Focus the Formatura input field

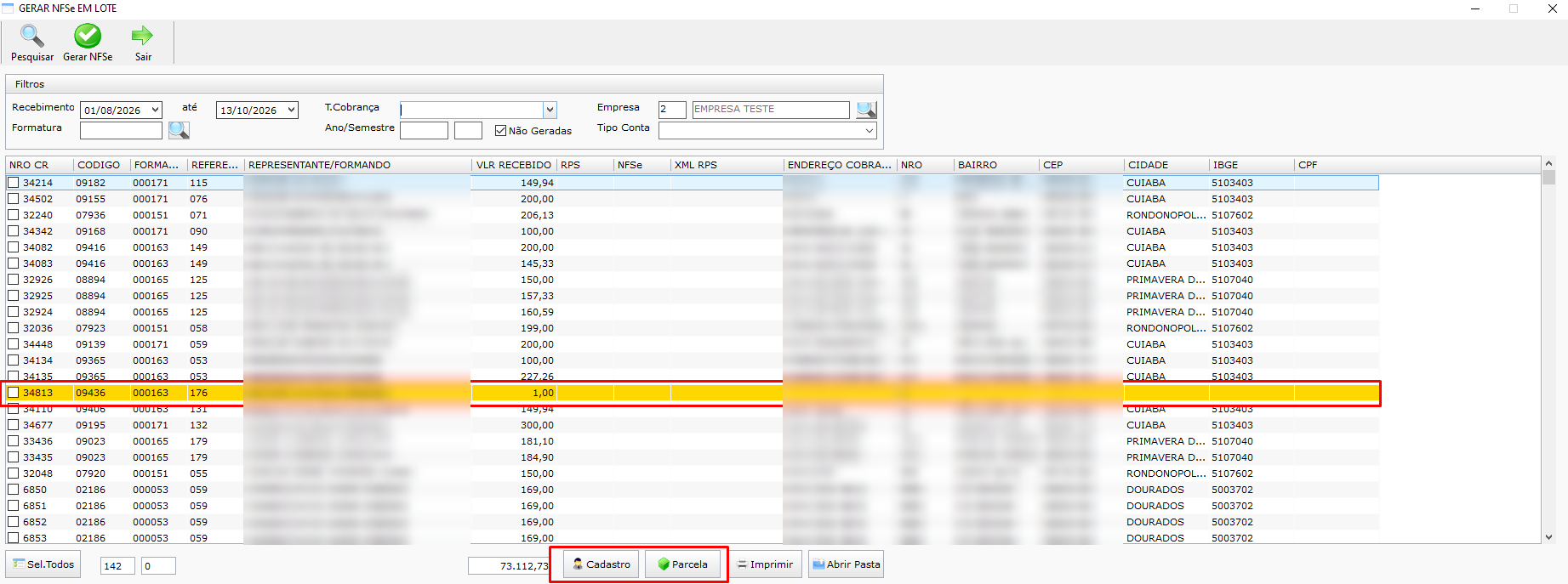point(121,130)
